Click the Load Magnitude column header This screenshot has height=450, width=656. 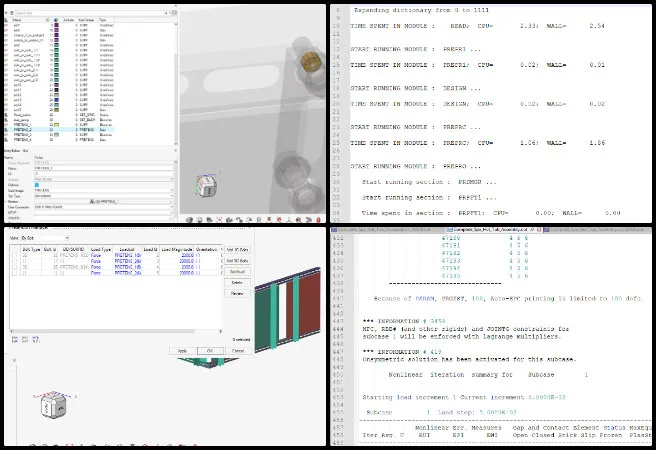[x=179, y=248]
